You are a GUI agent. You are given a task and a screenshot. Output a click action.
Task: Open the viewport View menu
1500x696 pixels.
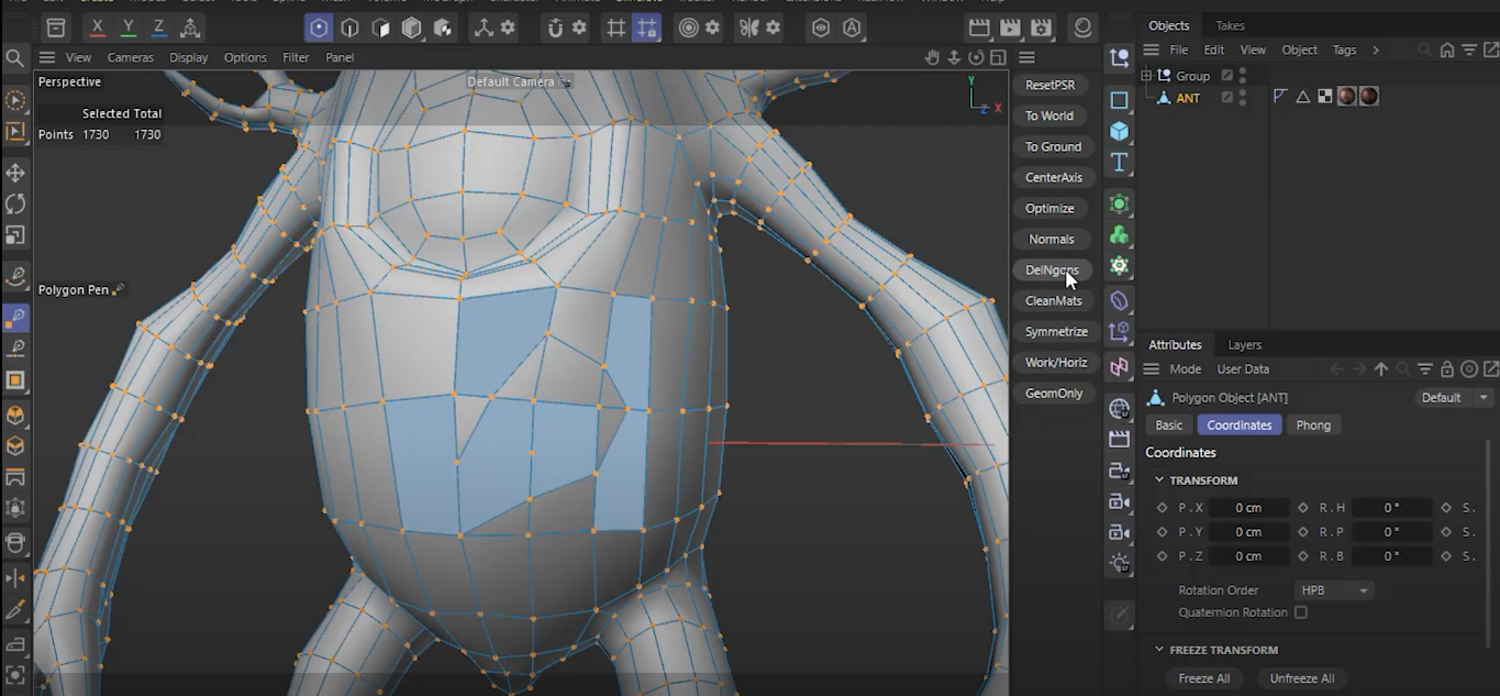click(78, 58)
